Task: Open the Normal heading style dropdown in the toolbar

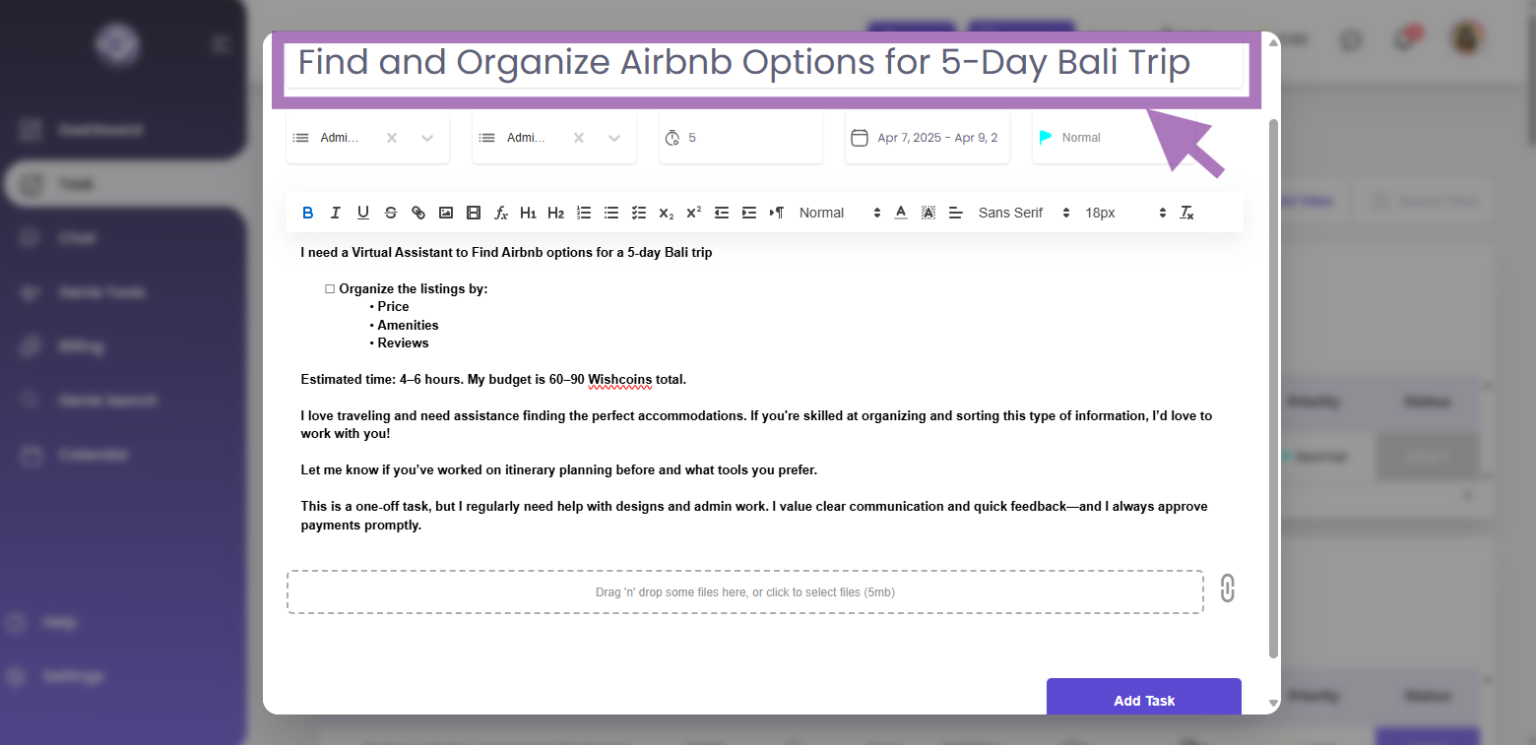Action: click(840, 213)
